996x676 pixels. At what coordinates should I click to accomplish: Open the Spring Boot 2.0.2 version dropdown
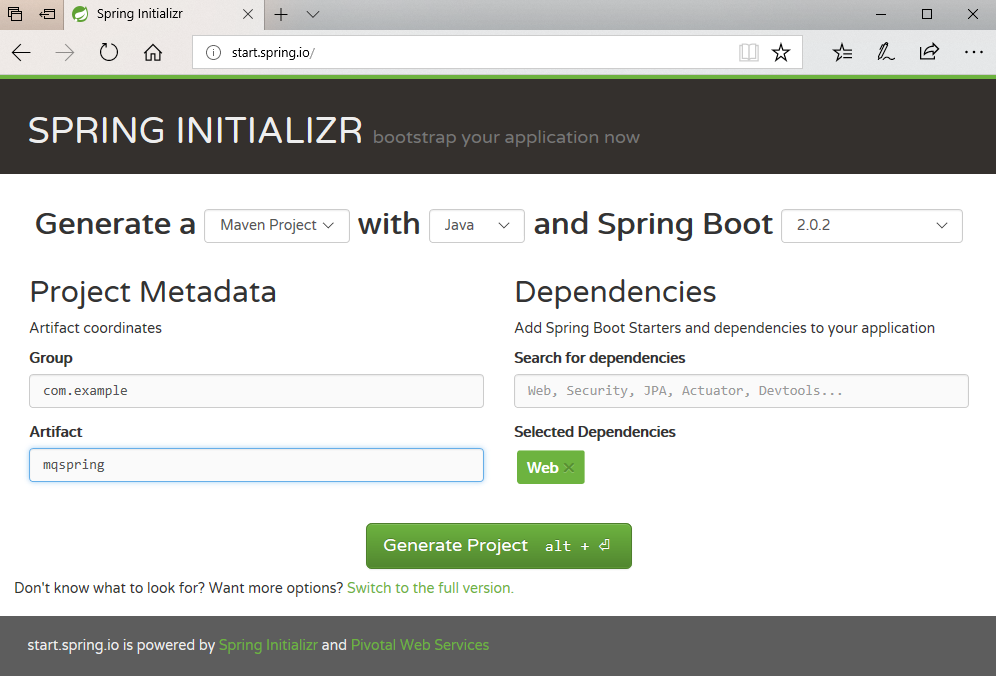coord(871,225)
